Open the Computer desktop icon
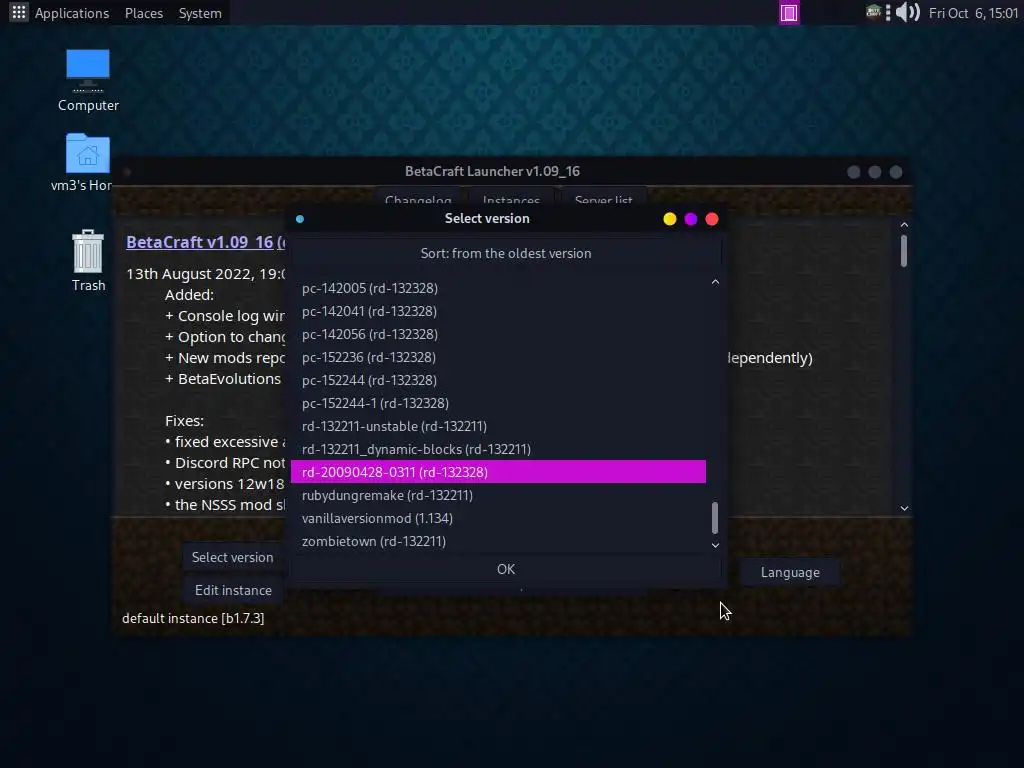Screen dimensions: 1024x768 pyautogui.click(x=88, y=80)
